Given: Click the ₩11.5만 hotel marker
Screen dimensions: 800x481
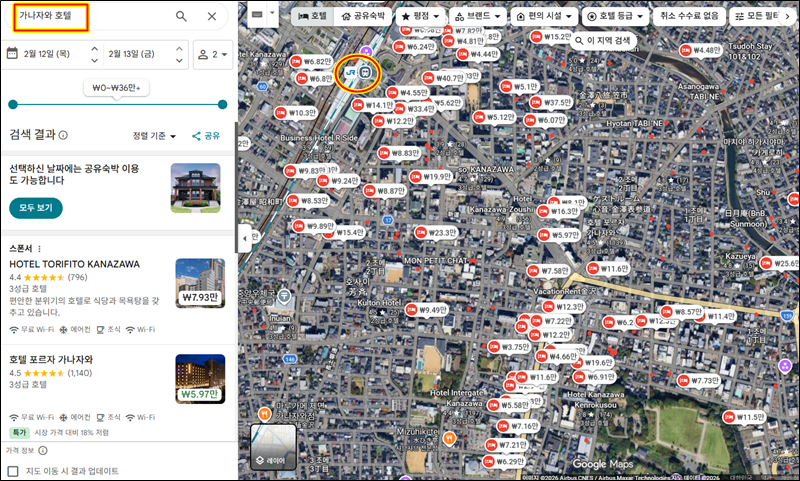Looking at the screenshot, I should pyautogui.click(x=744, y=417).
